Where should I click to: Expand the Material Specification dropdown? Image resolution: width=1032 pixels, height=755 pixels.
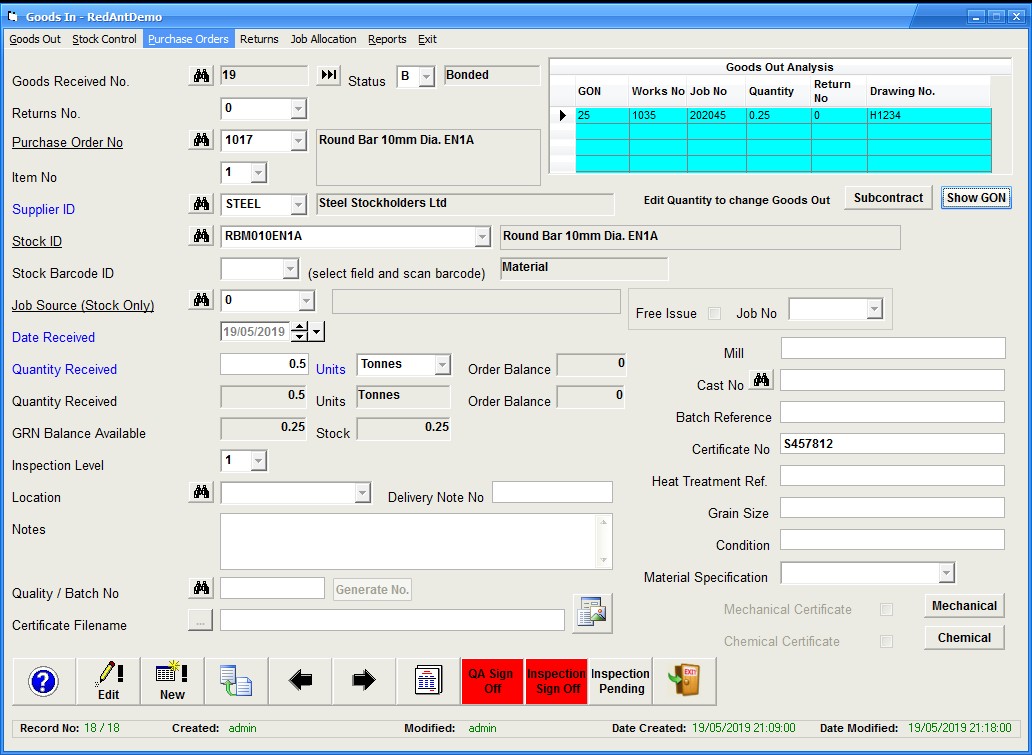click(945, 573)
